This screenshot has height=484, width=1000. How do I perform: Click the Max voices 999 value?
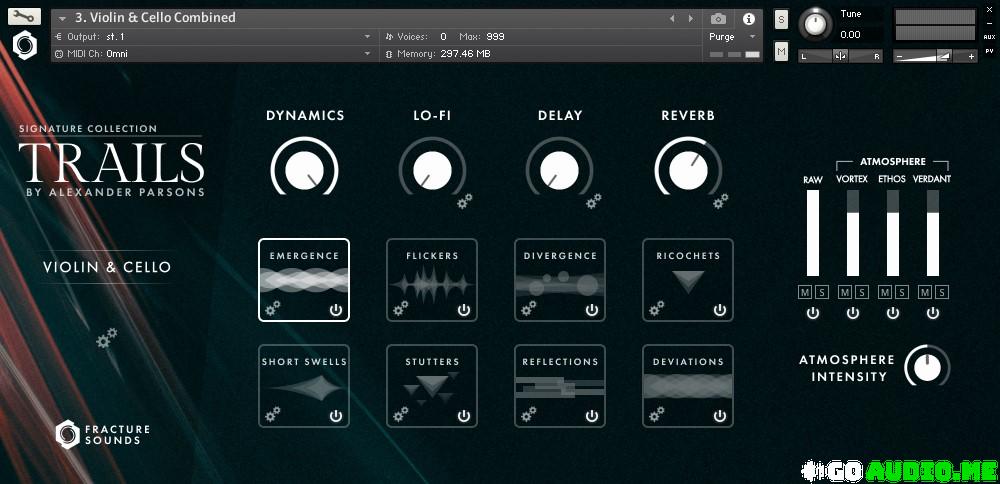click(x=495, y=37)
